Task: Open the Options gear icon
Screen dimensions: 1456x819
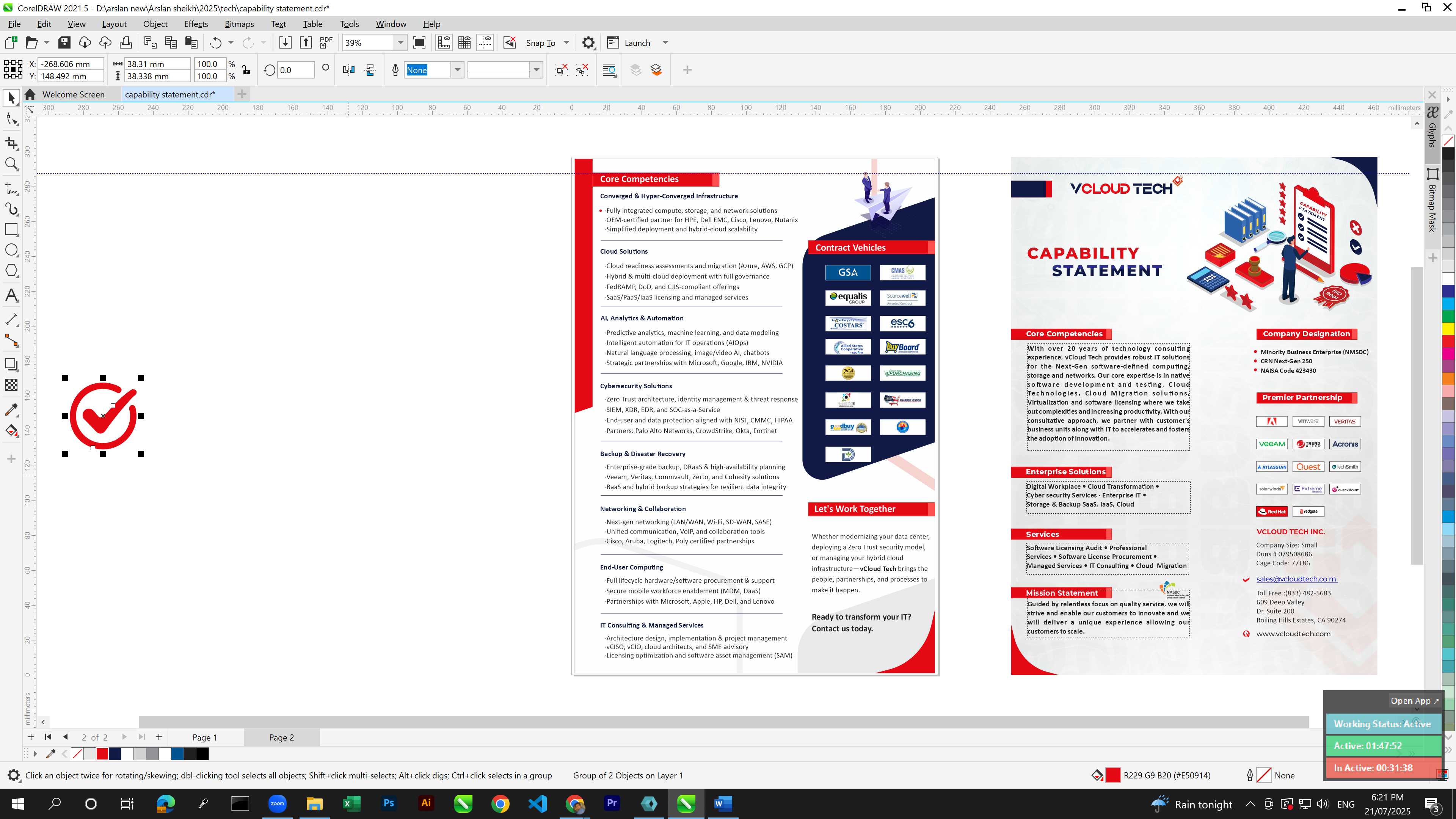Action: [x=588, y=43]
